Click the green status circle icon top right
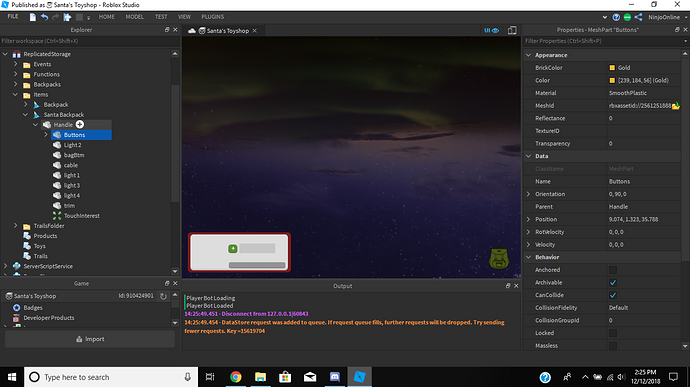This screenshot has width=690, height=387. click(627, 17)
